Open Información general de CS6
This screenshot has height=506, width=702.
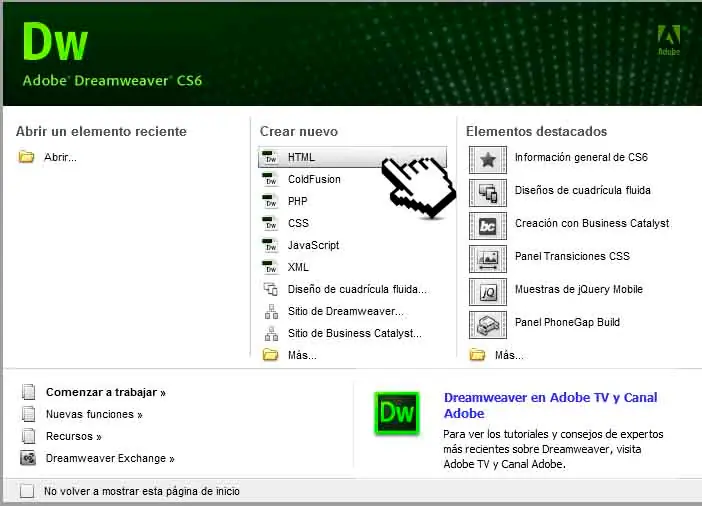[x=581, y=157]
